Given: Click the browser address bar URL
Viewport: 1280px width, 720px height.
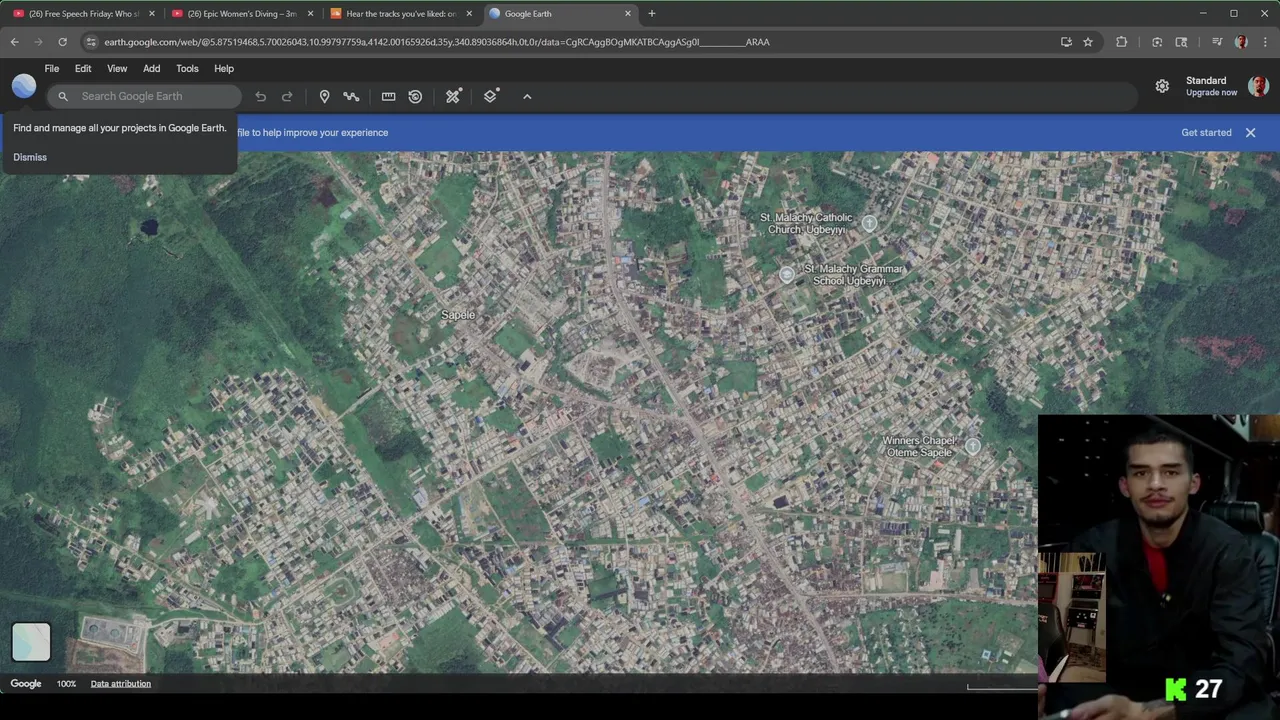Looking at the screenshot, I should click(x=437, y=42).
